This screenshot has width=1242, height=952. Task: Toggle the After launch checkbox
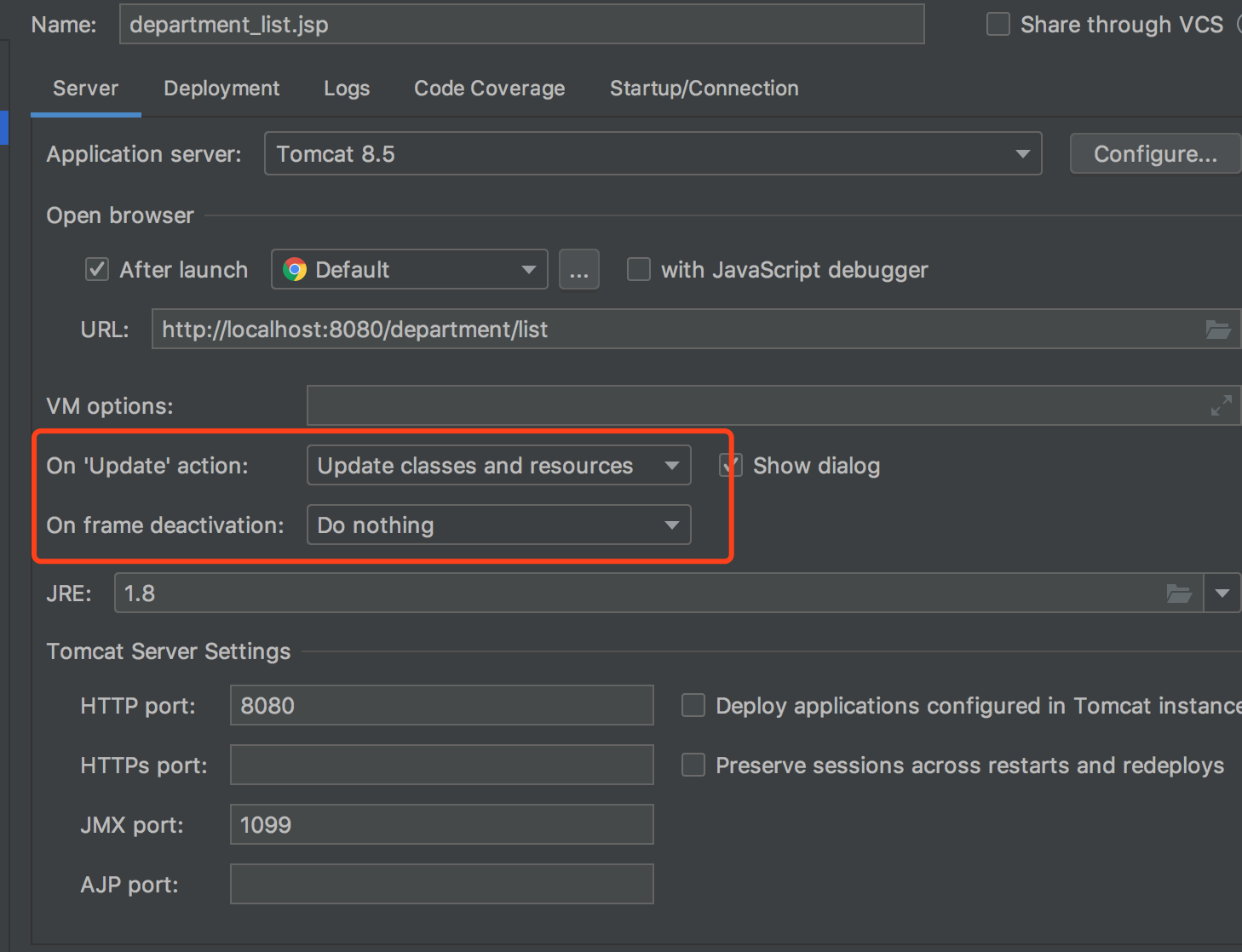(x=97, y=270)
